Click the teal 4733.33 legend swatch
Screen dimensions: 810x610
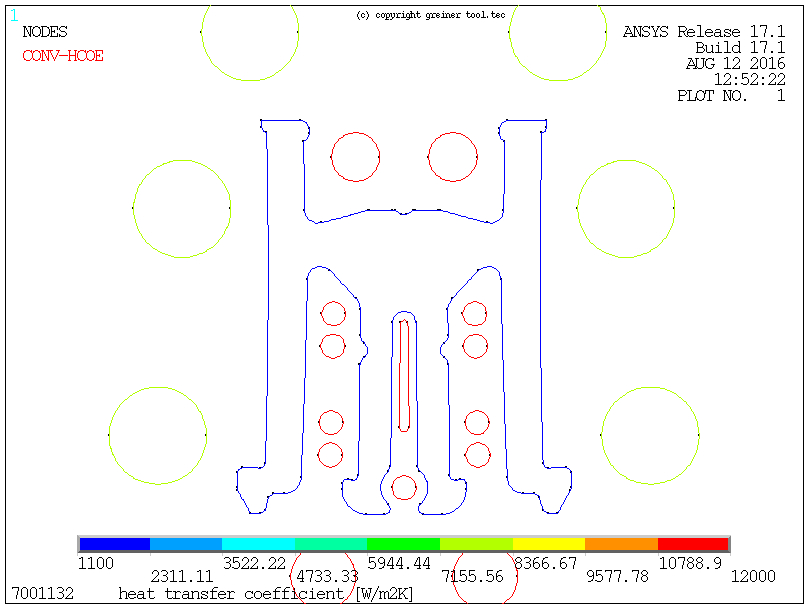click(x=331, y=544)
